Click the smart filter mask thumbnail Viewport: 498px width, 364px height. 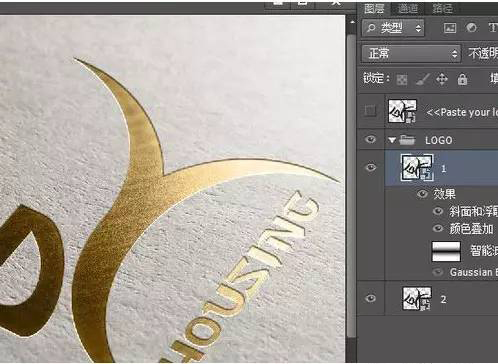(x=446, y=251)
